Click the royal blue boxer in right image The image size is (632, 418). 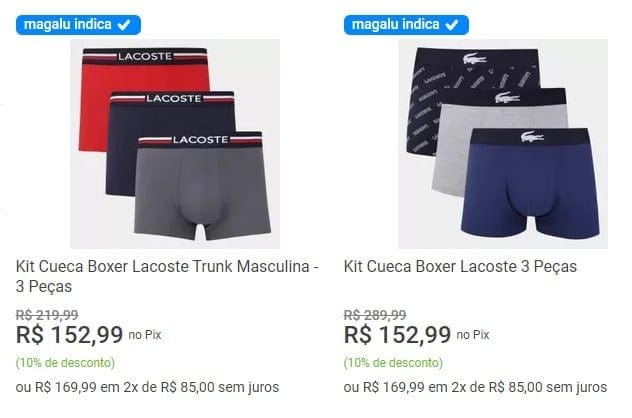point(530,185)
